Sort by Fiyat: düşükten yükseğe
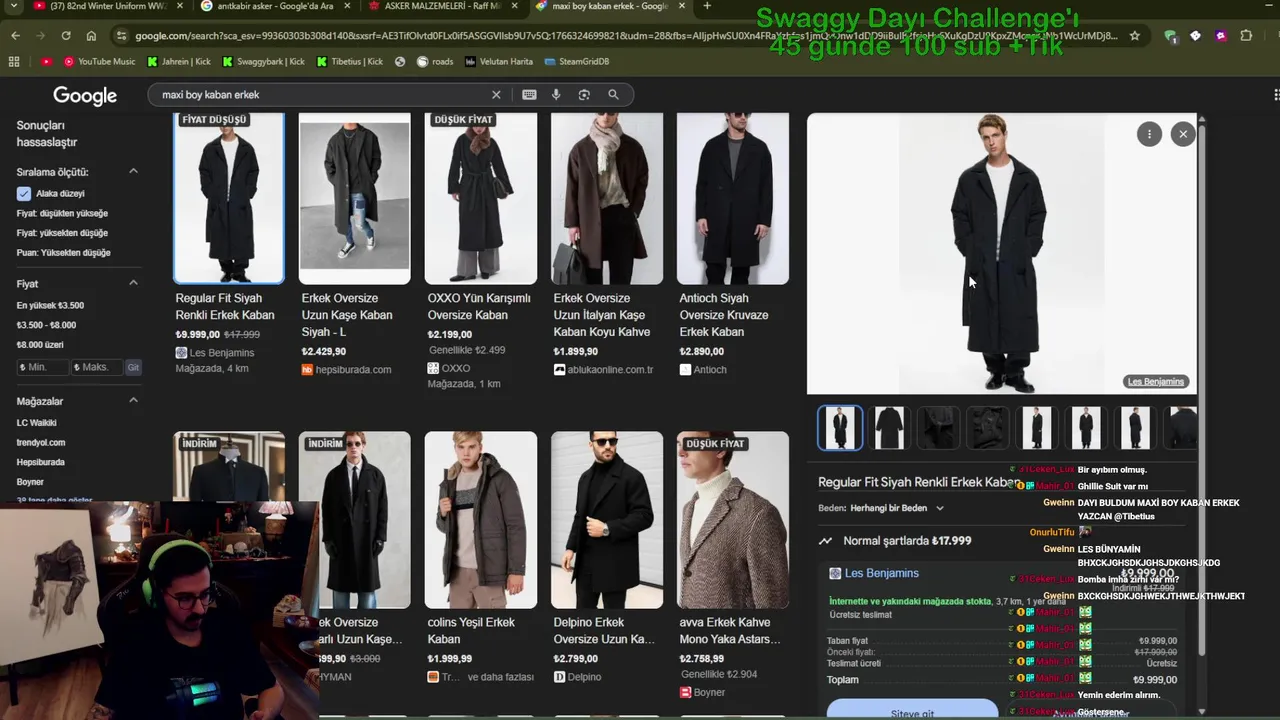Image resolution: width=1280 pixels, height=720 pixels. point(62,213)
